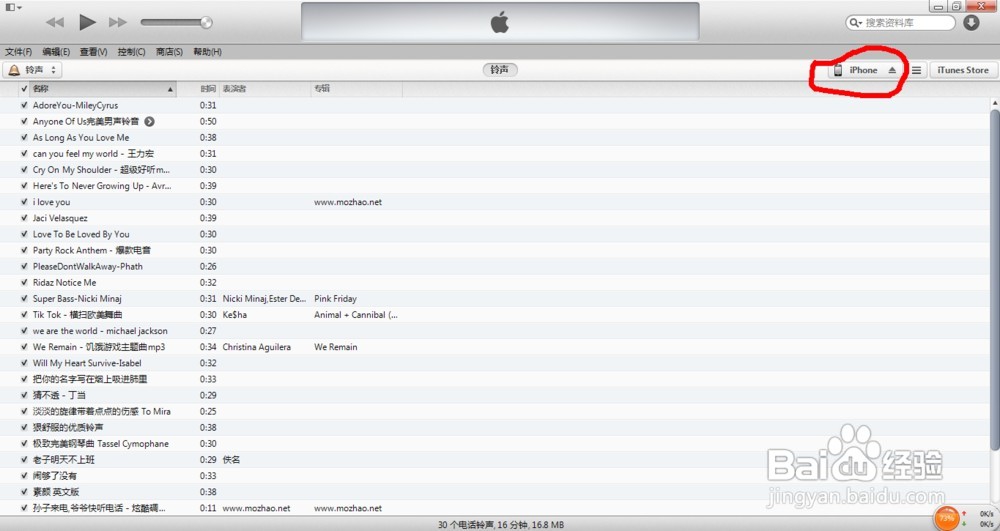Viewport: 1000px width, 531px height.
Task: Uncheck can you feel my world checkbox
Action: [24, 154]
